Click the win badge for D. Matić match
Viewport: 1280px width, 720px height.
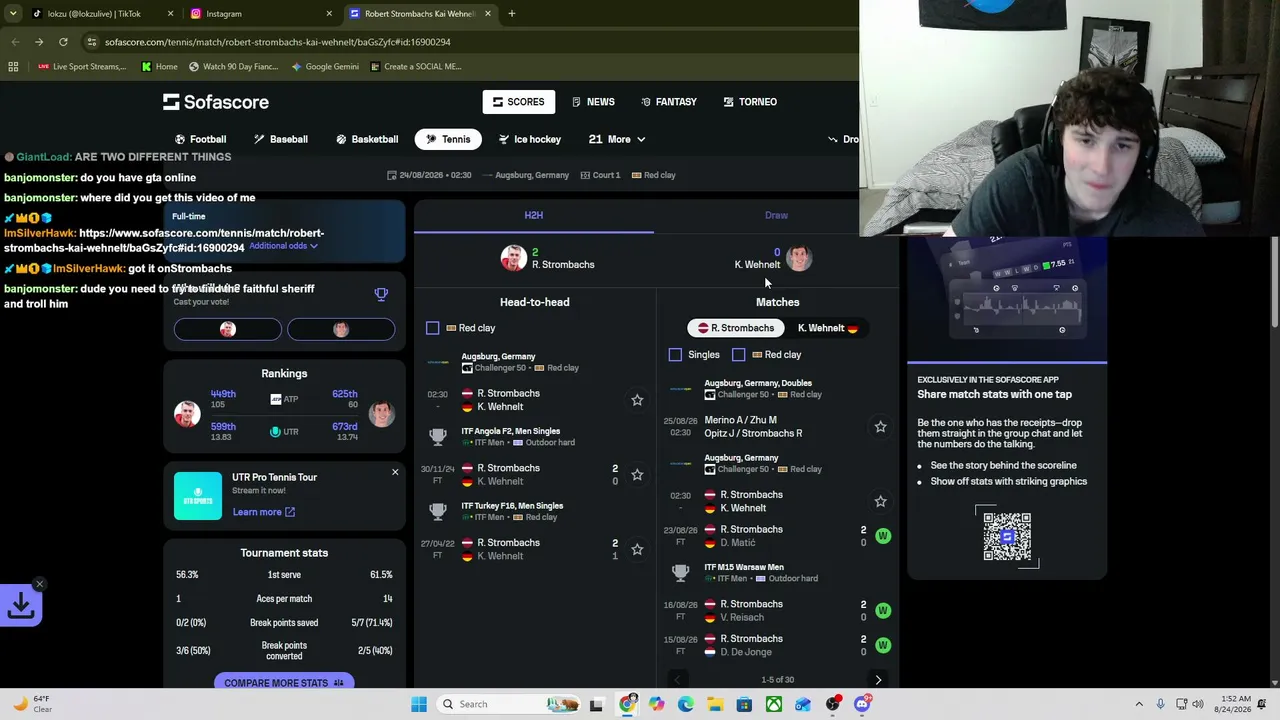click(882, 536)
